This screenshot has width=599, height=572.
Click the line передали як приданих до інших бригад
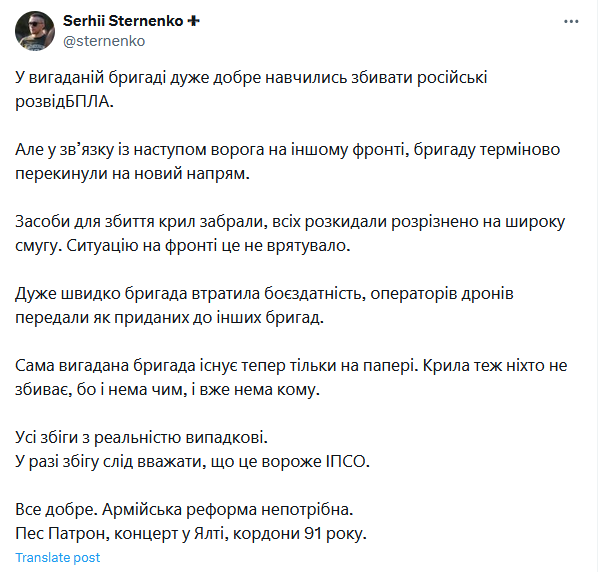click(169, 318)
